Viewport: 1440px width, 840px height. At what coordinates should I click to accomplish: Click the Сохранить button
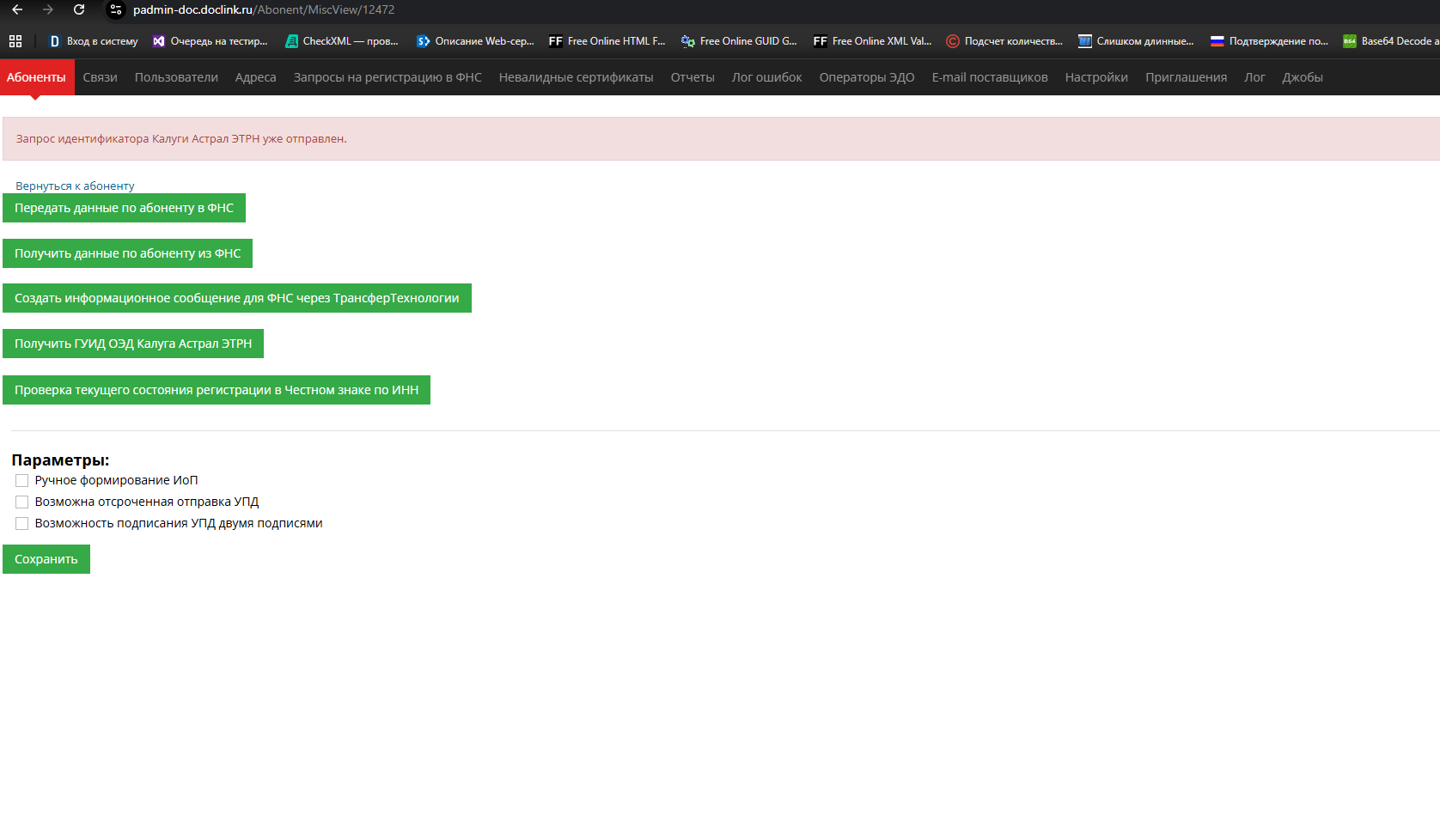tap(46, 559)
